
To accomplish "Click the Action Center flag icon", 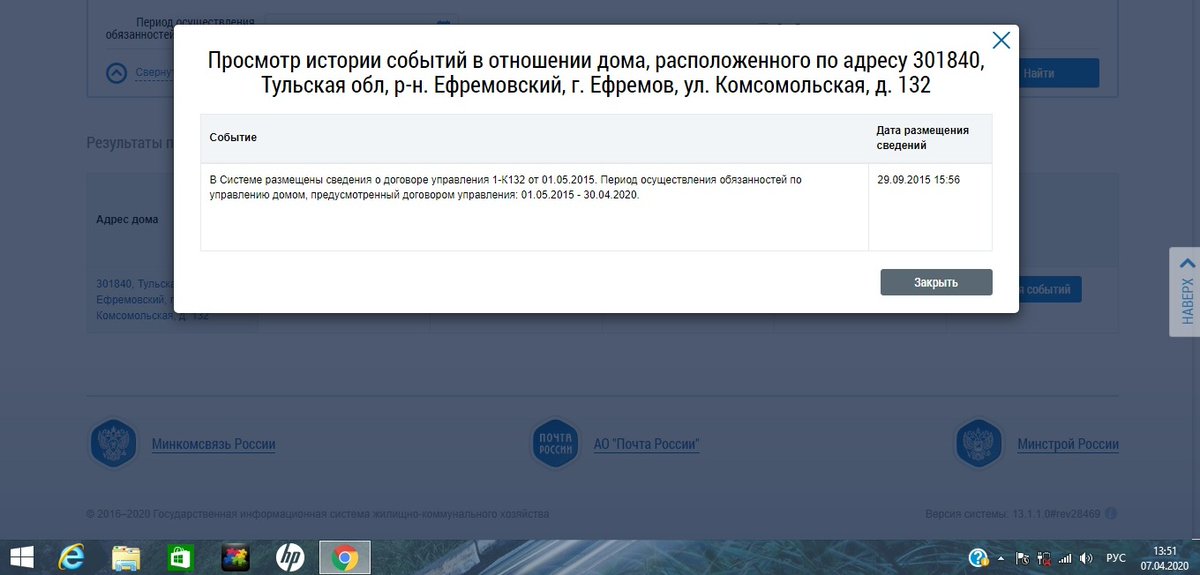I will [x=1022, y=558].
